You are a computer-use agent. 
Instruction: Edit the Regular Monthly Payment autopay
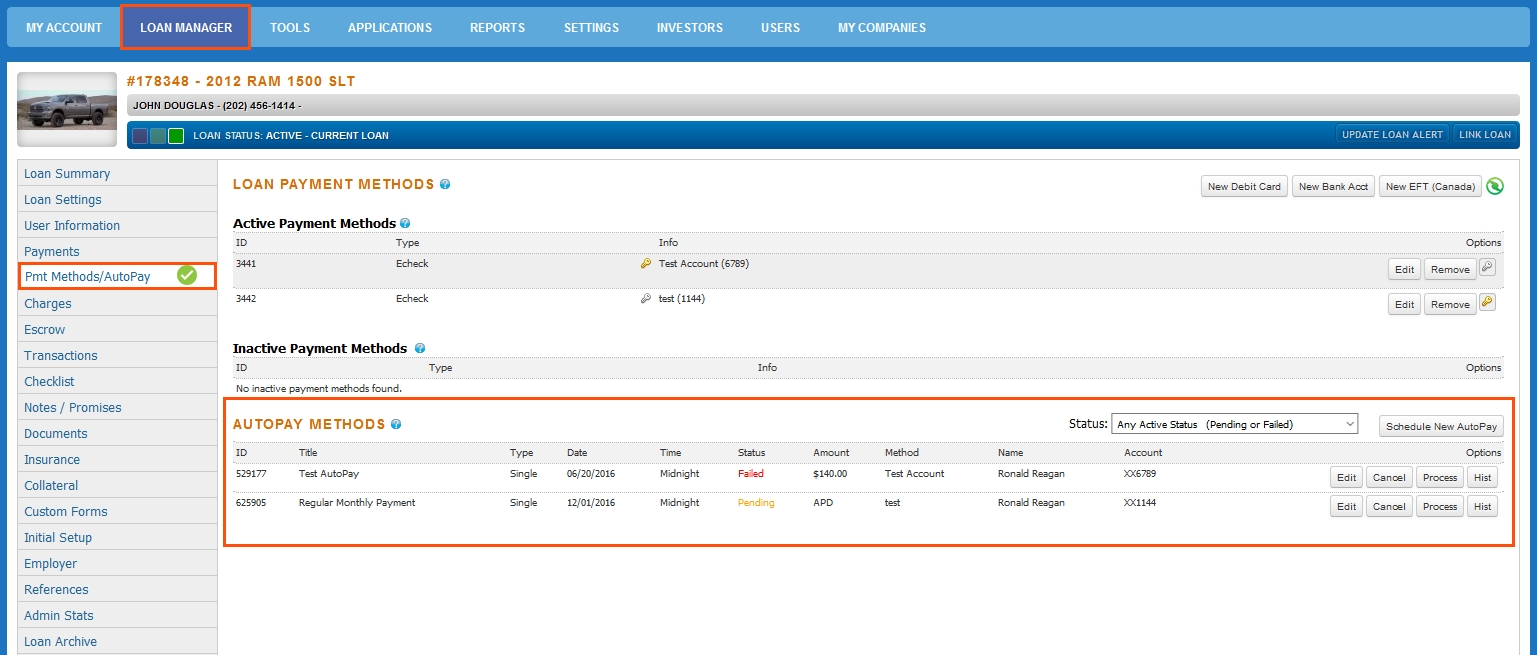pos(1347,506)
